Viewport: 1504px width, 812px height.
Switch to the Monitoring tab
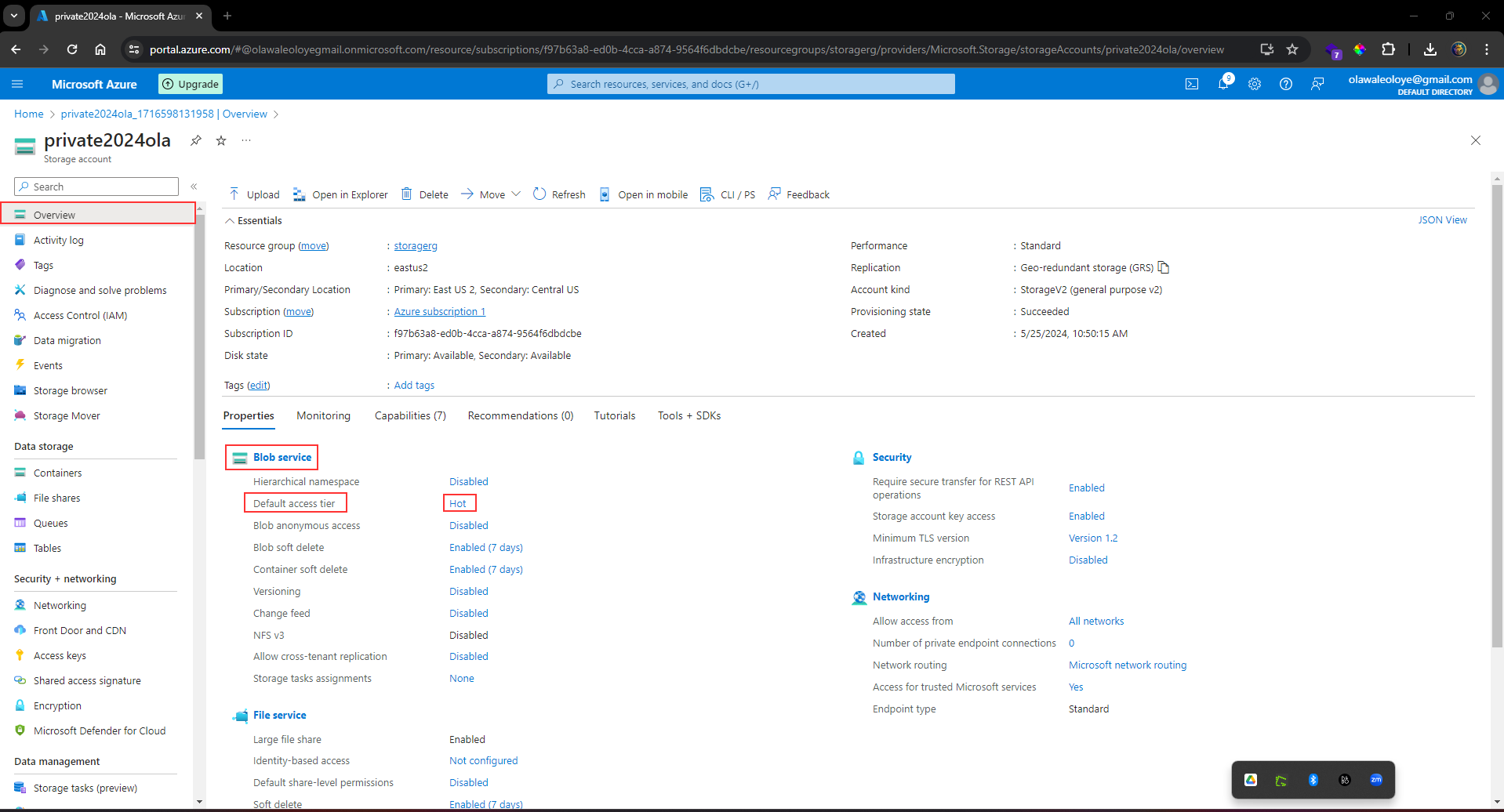tap(324, 416)
